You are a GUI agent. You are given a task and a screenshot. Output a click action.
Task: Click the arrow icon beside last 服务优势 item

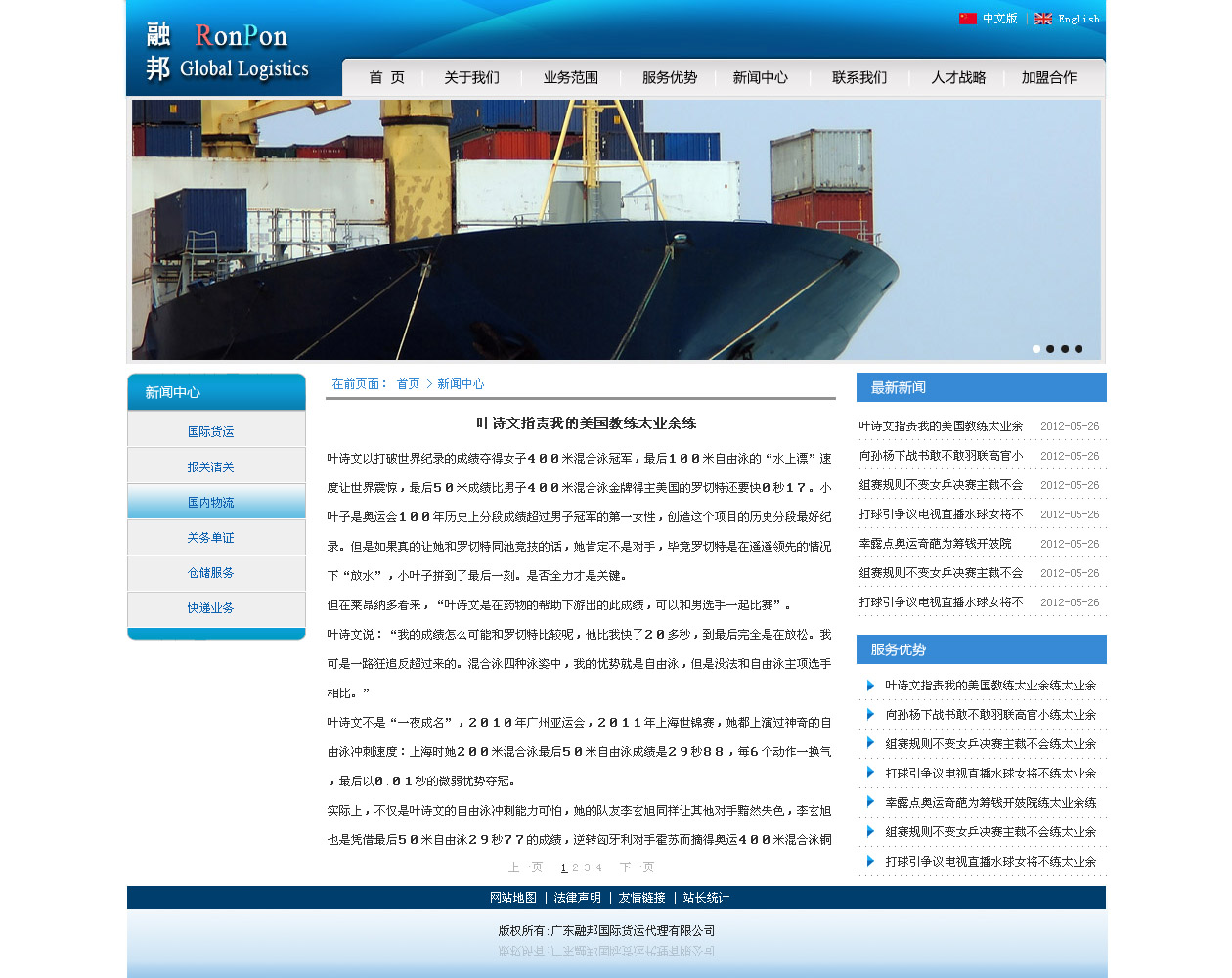[x=870, y=862]
